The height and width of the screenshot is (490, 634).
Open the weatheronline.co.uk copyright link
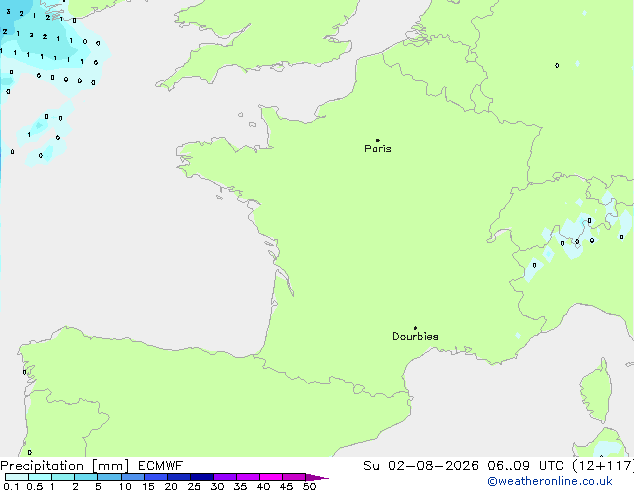(550, 481)
